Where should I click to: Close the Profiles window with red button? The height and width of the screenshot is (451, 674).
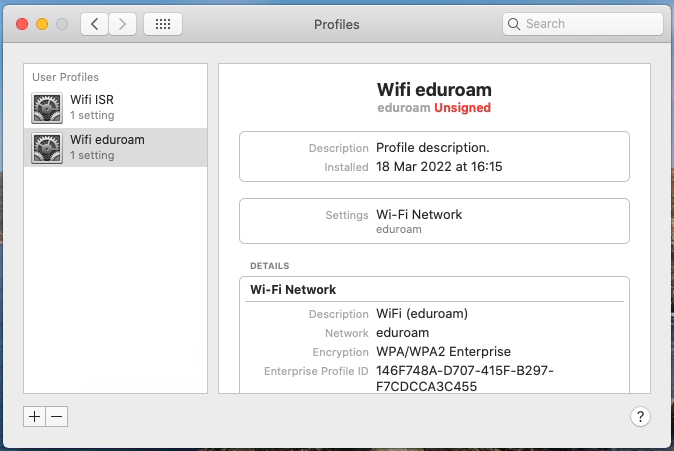pos(22,24)
